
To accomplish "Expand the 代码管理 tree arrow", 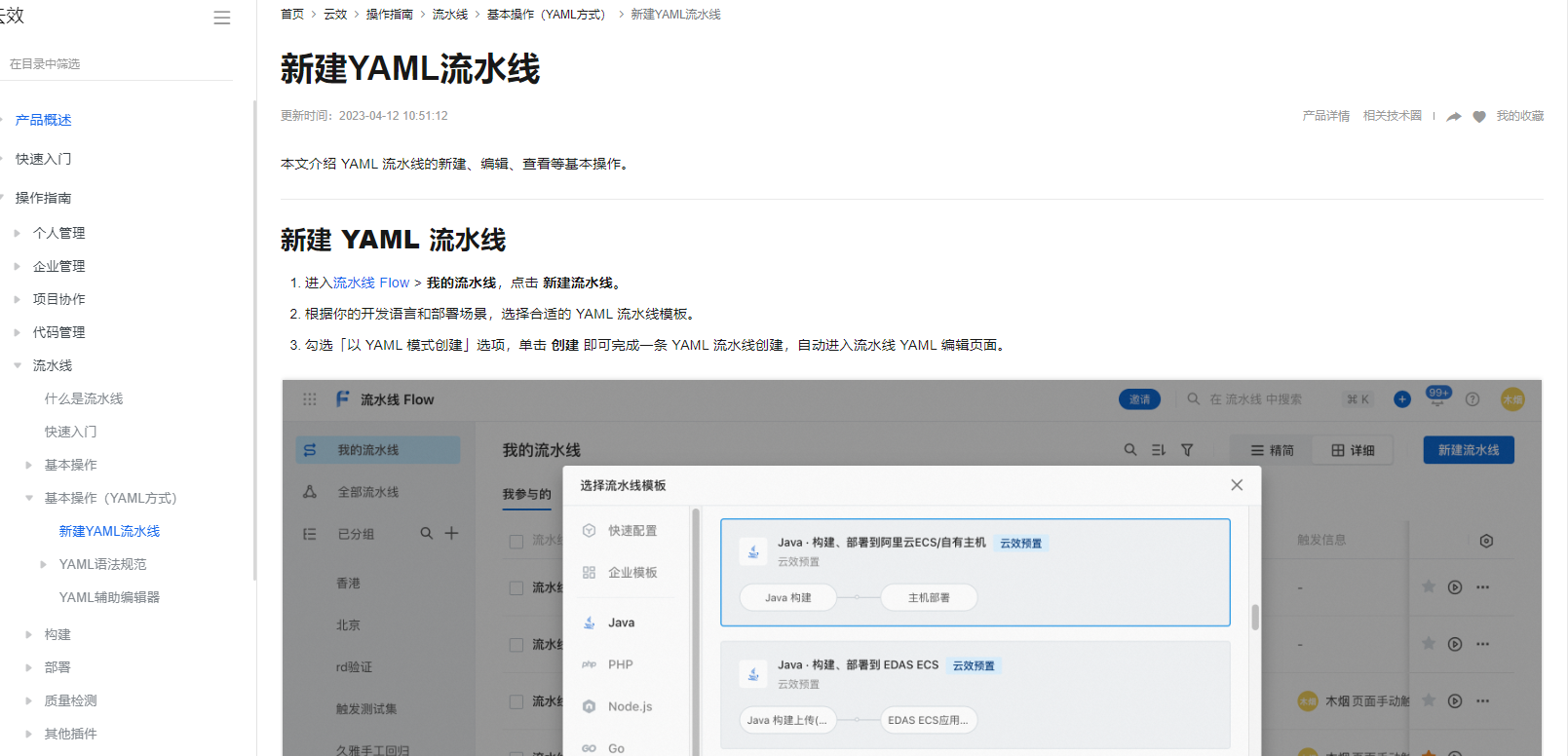I will [18, 332].
